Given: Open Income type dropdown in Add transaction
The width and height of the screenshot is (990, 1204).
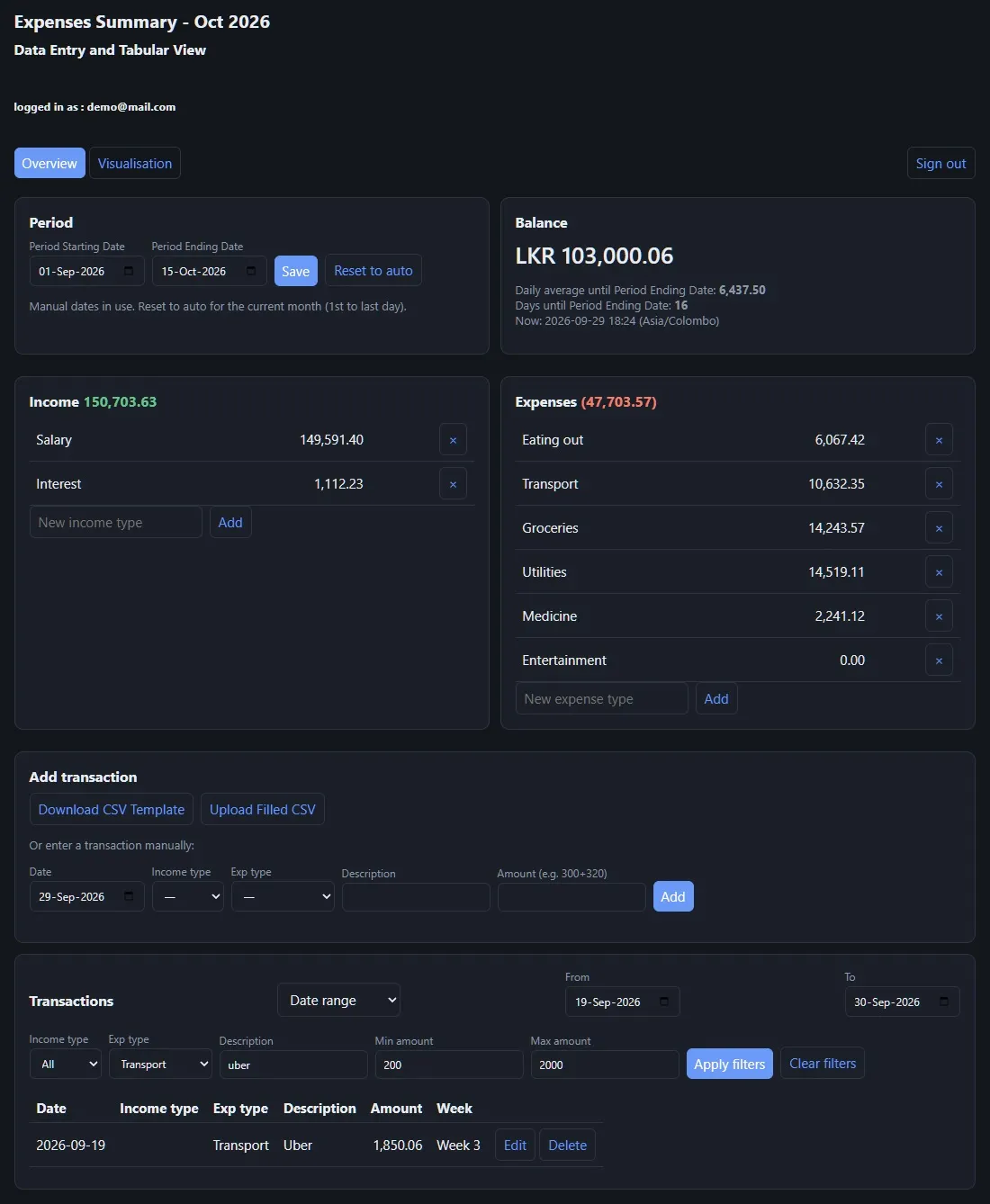Looking at the screenshot, I should (188, 896).
